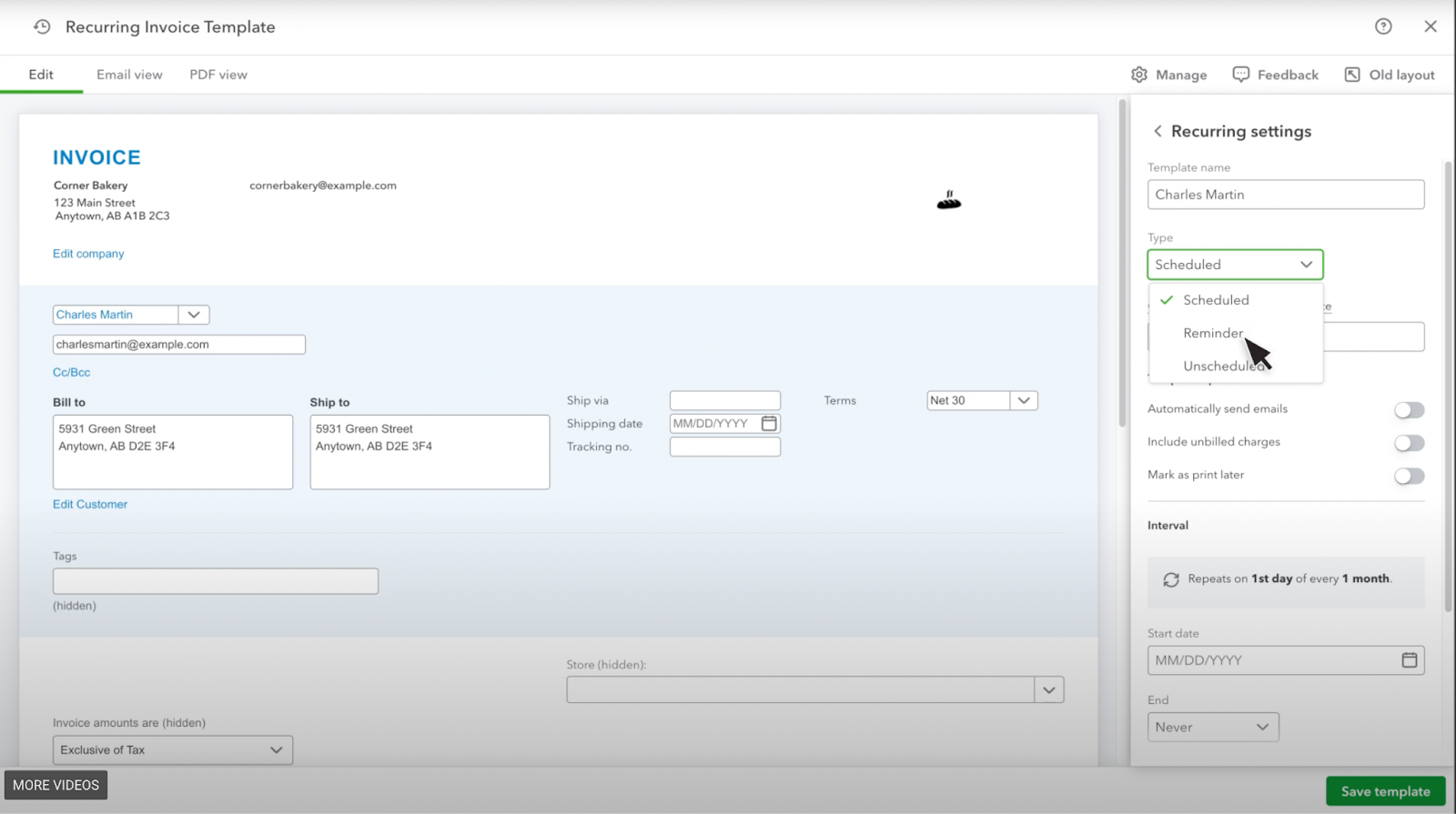Close the Recurring Invoice Template window
The height and width of the screenshot is (814, 1456).
[x=1431, y=26]
